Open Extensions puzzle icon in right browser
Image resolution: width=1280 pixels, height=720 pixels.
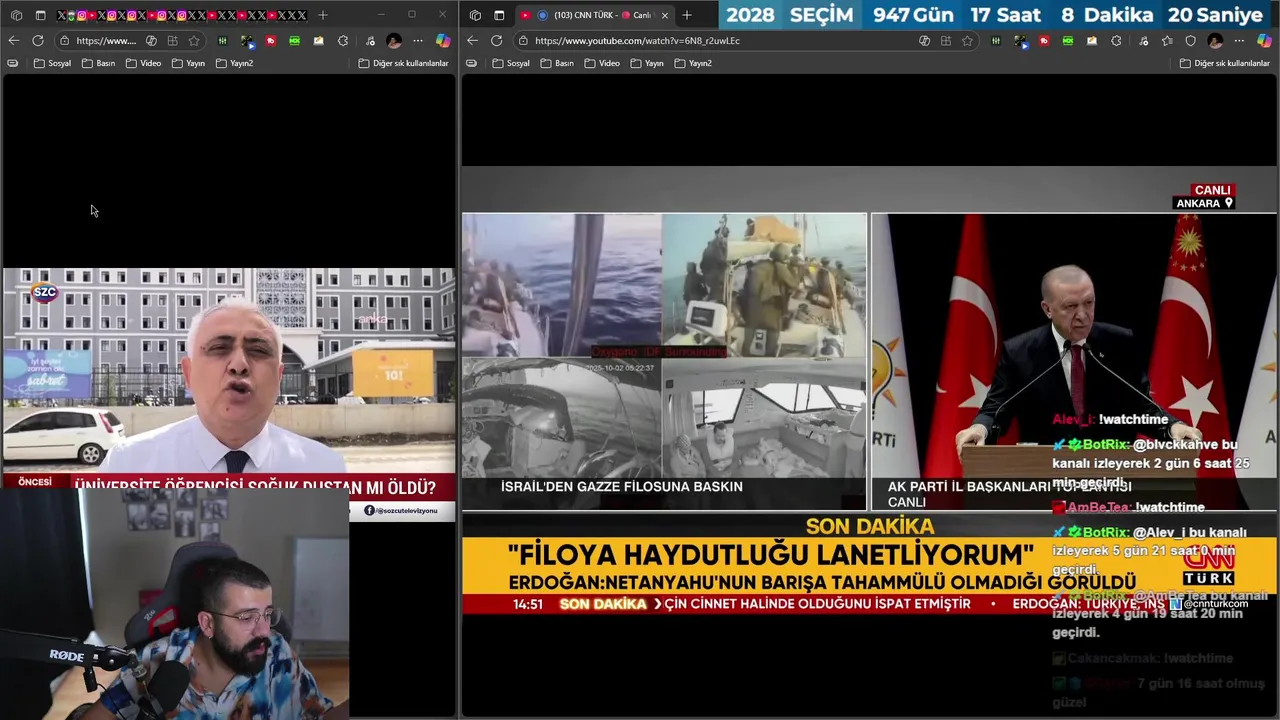(x=1116, y=41)
